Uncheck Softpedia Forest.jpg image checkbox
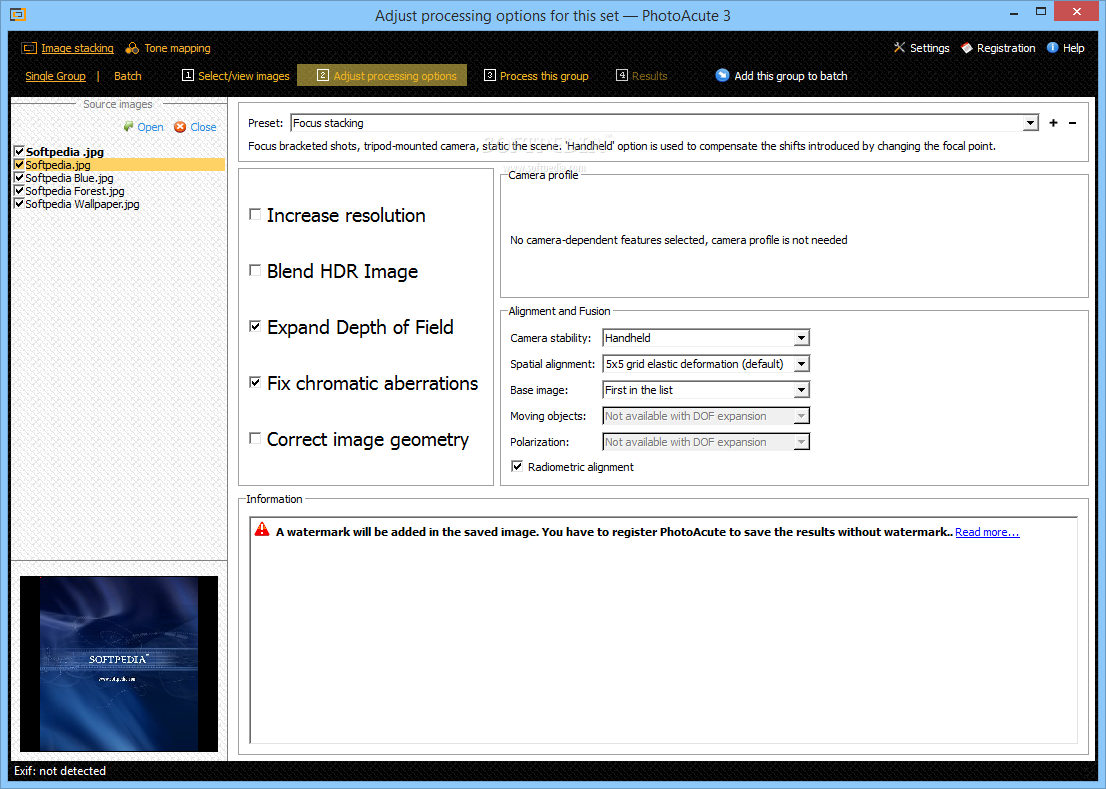 19,190
